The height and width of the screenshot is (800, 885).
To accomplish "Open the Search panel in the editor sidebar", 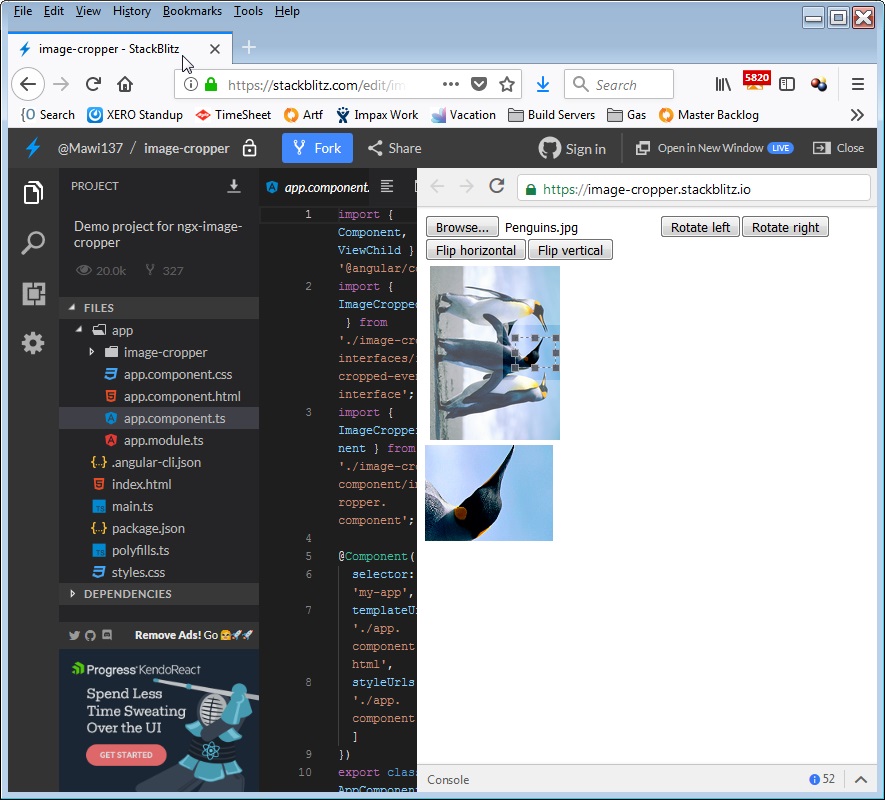I will point(33,242).
